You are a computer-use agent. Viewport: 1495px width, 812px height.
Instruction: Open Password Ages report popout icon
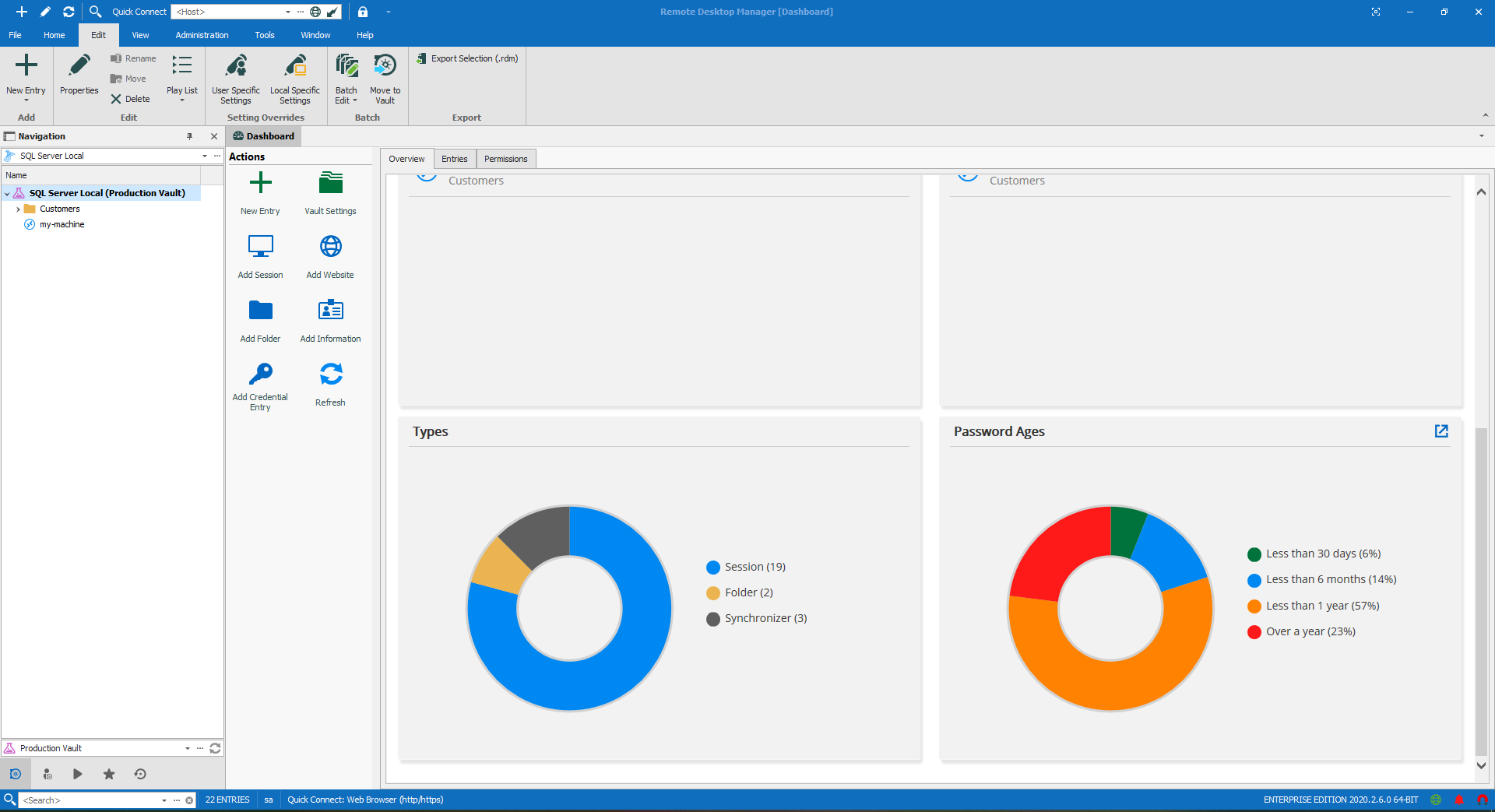coord(1440,431)
